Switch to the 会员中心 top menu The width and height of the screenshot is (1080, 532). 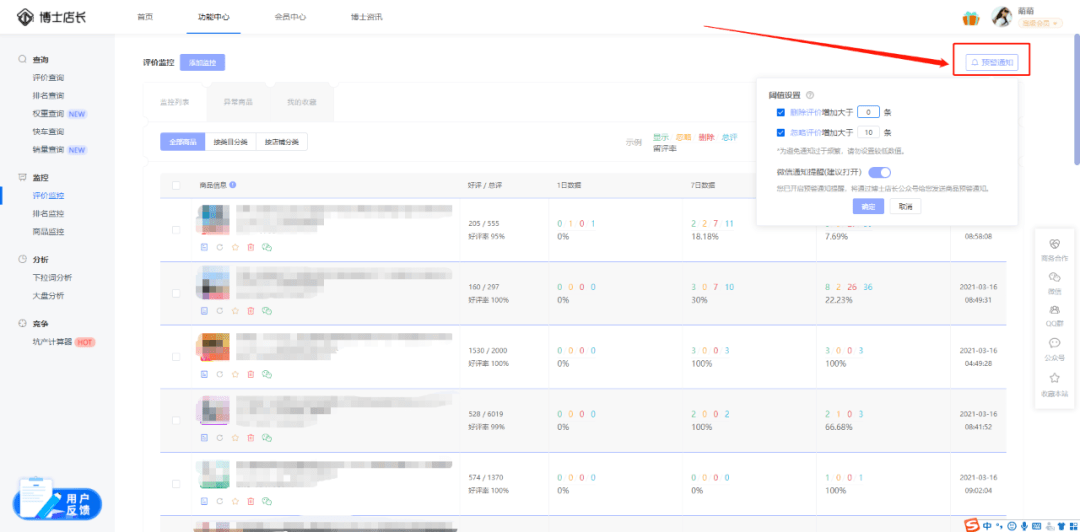[290, 17]
